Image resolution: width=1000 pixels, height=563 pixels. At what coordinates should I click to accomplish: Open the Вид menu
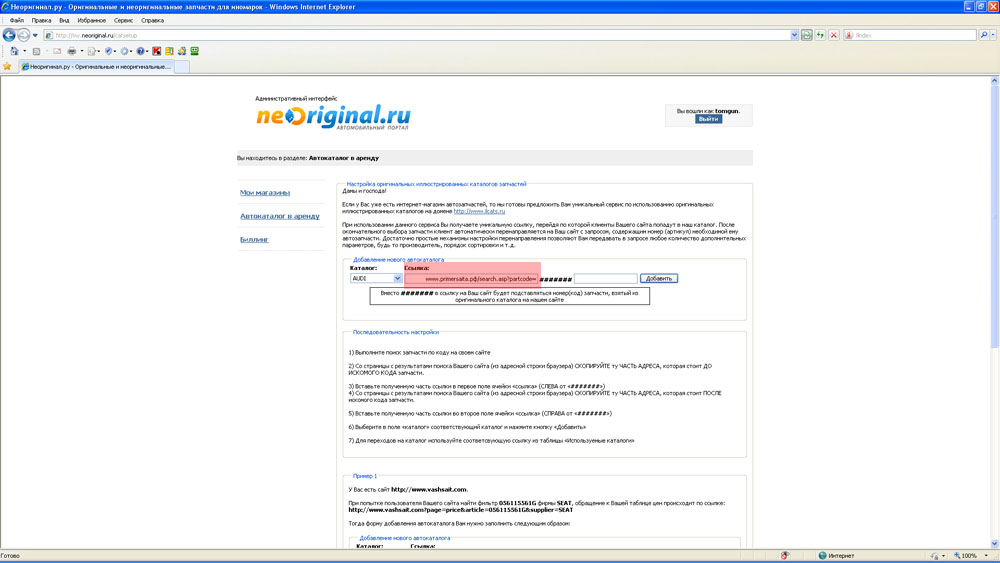(x=64, y=20)
